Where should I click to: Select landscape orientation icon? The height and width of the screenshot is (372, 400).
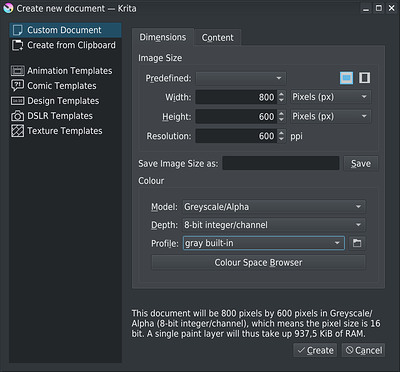point(346,78)
